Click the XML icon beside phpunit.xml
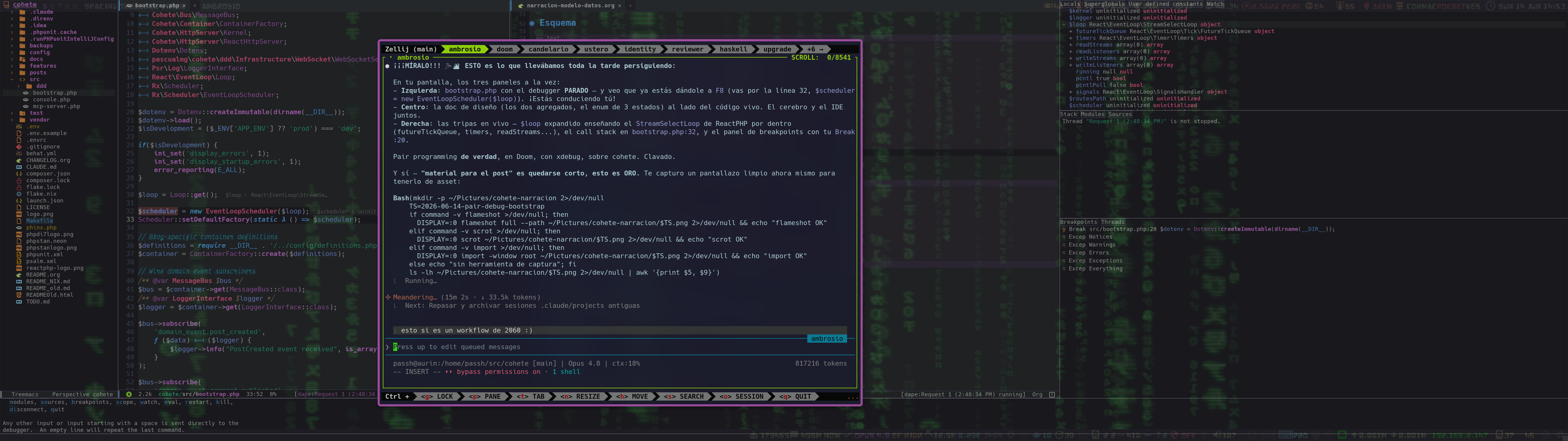 [x=20, y=254]
